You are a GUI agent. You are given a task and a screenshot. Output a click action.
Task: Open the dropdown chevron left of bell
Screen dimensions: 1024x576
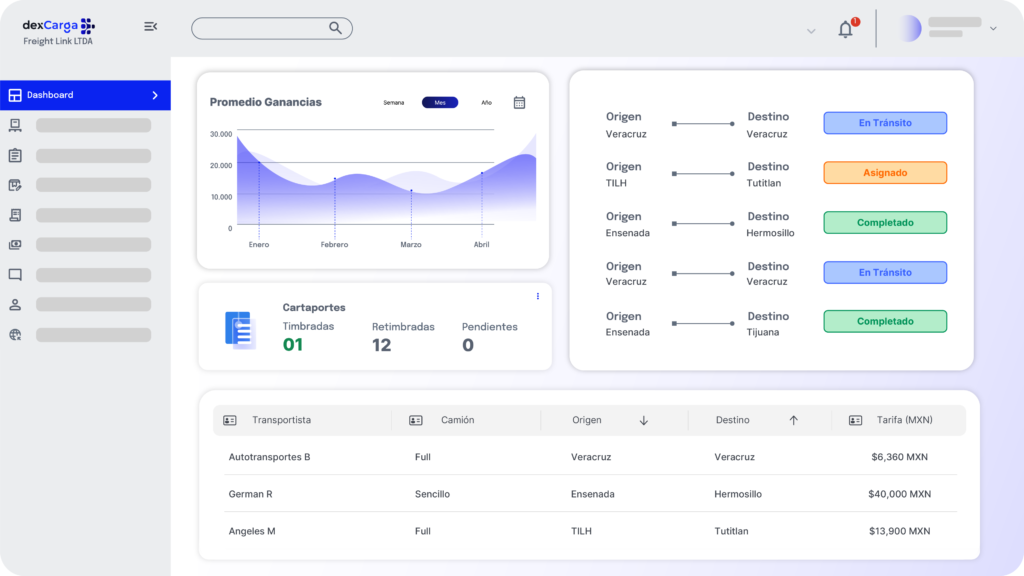811,31
